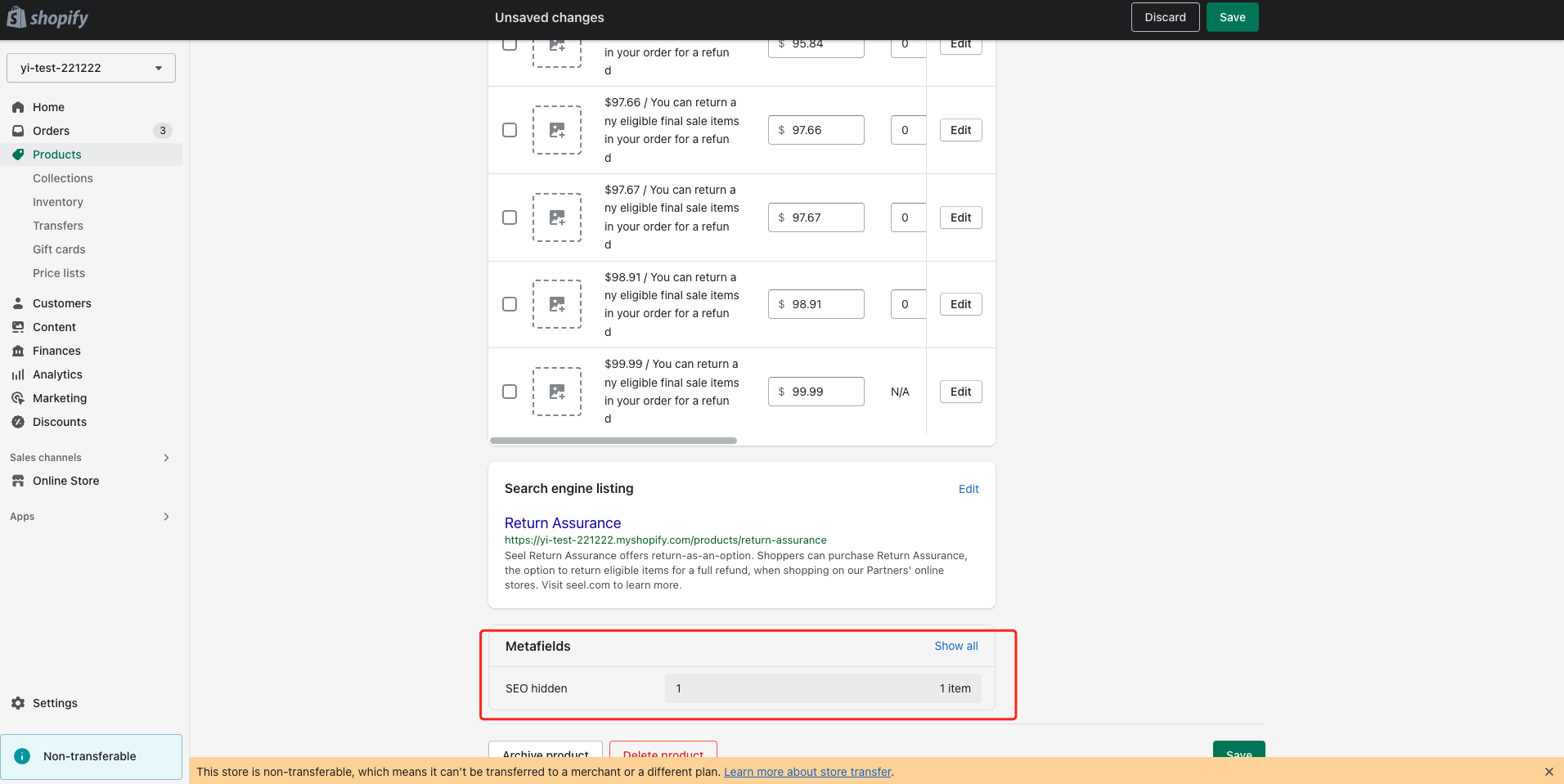Screen dimensions: 1564x784
Task: Add image to $97.66 variant
Action: pos(557,130)
